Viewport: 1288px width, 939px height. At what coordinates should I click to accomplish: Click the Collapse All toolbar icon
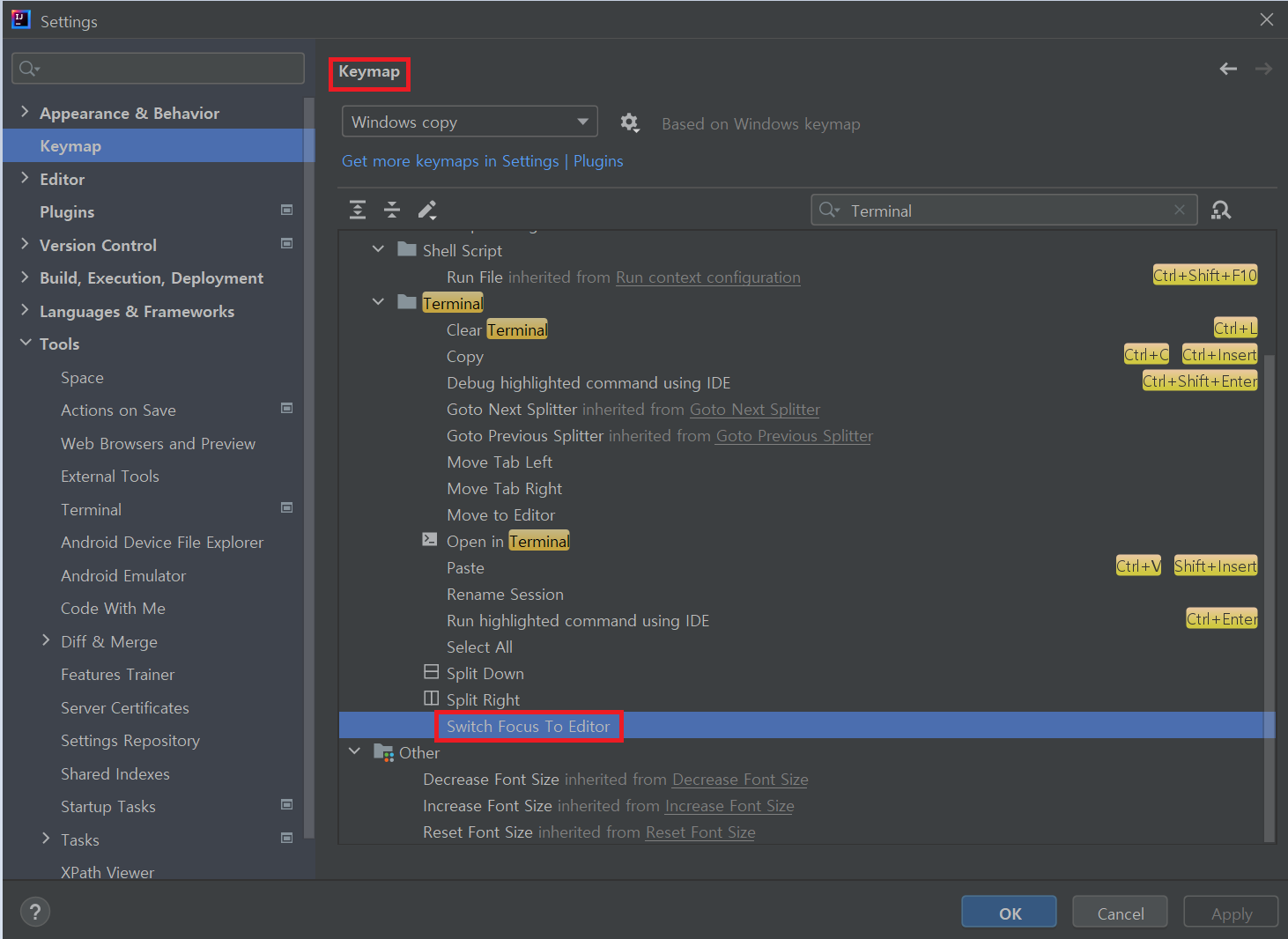392,210
